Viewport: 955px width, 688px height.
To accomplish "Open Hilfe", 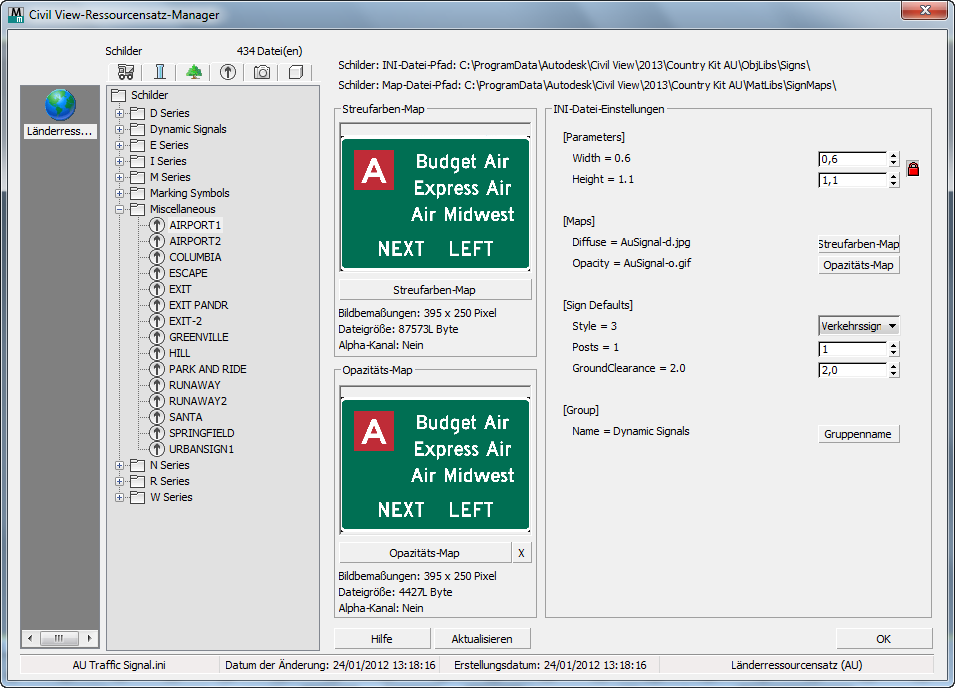I will (382, 639).
